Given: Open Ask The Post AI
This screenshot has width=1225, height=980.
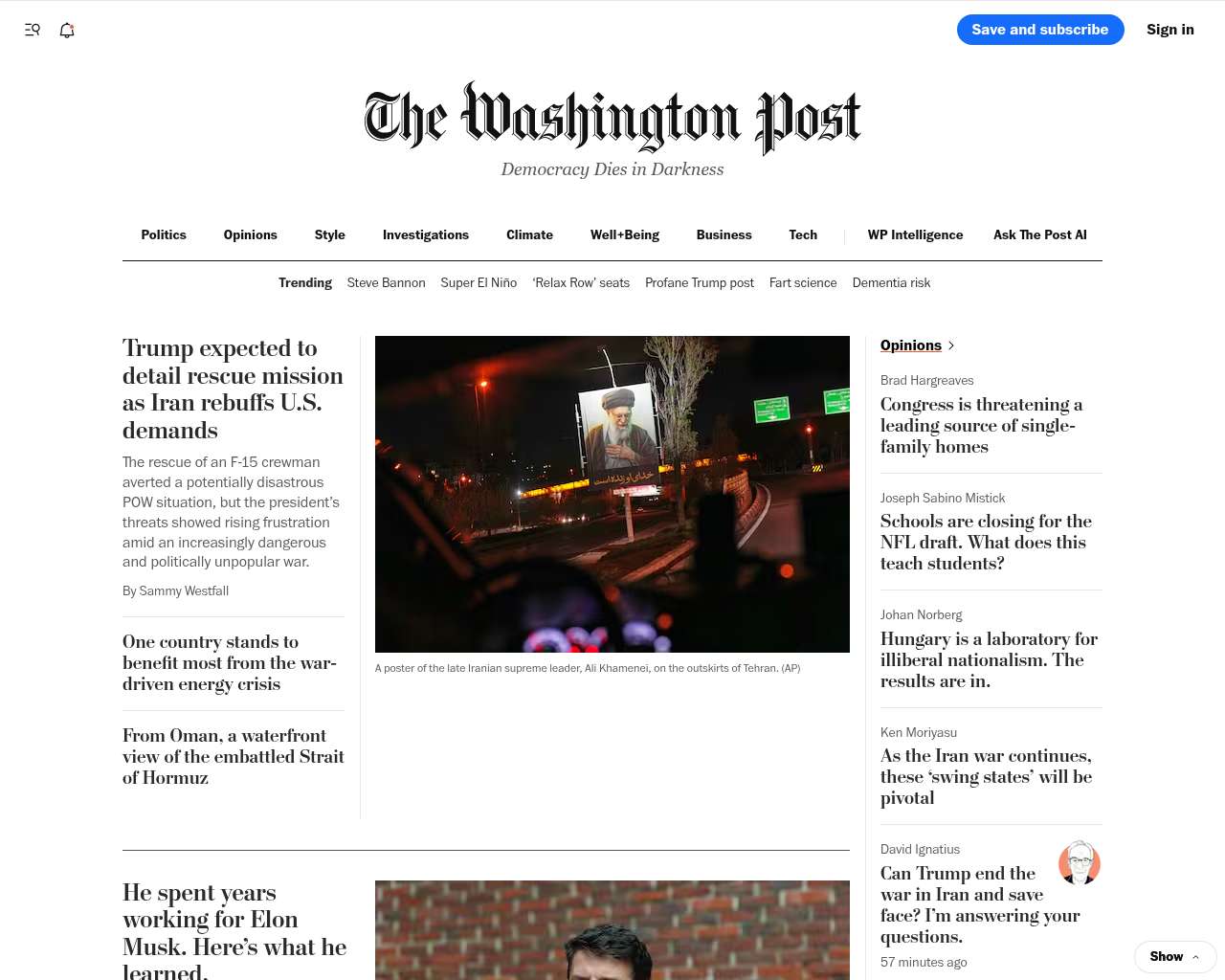Looking at the screenshot, I should coord(1040,234).
